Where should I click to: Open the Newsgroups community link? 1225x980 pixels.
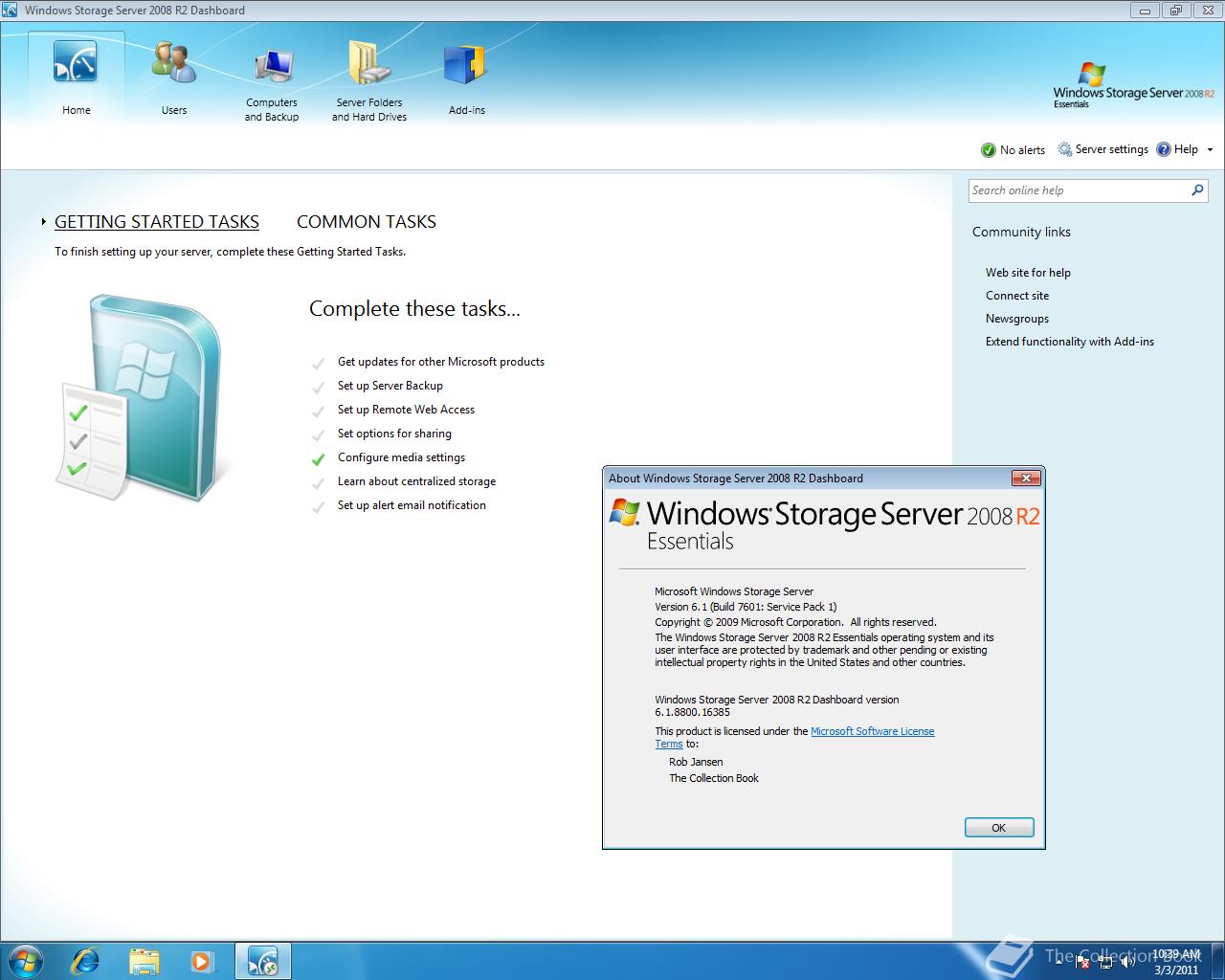click(1017, 319)
